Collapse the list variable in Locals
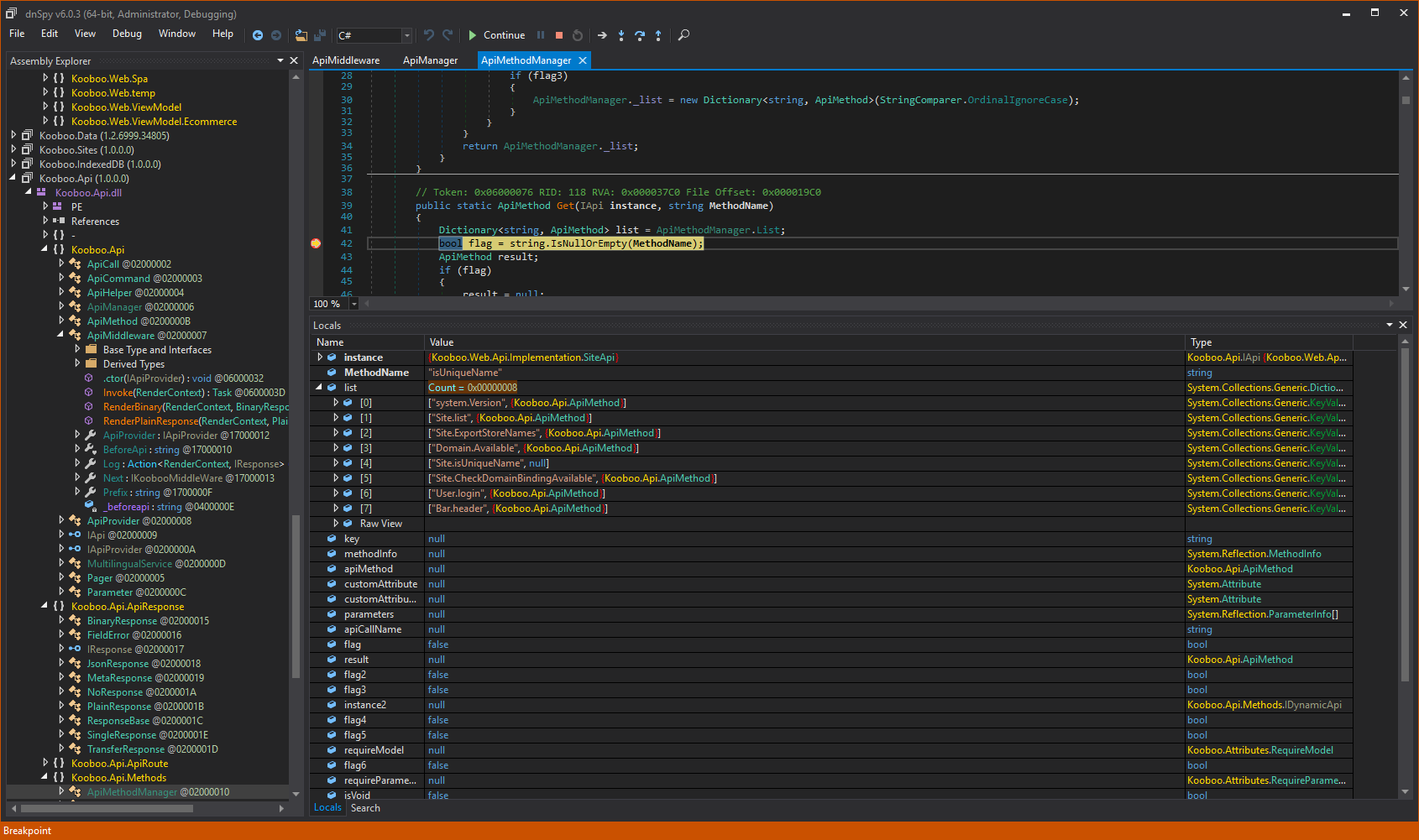The width and height of the screenshot is (1419, 840). tap(320, 388)
